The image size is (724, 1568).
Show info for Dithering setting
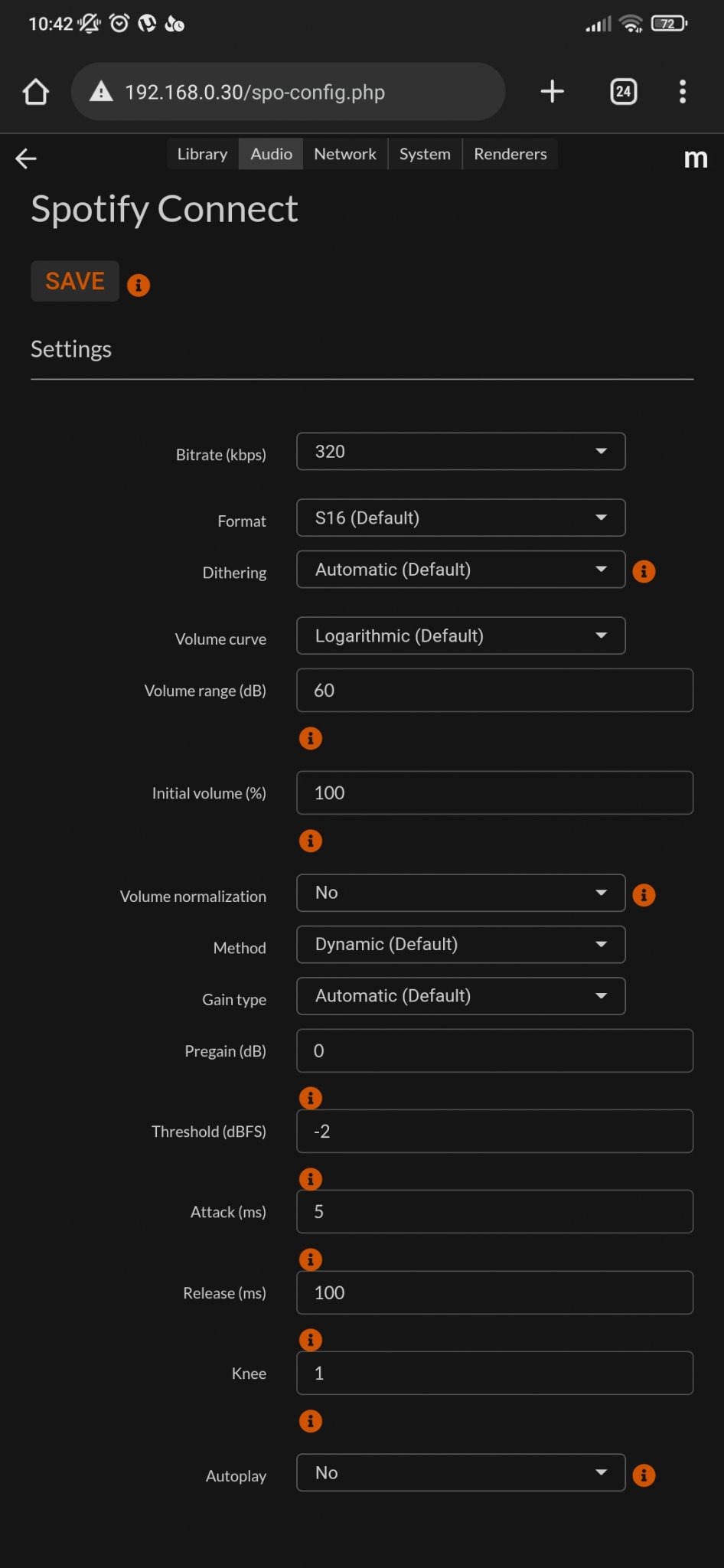pyautogui.click(x=644, y=571)
